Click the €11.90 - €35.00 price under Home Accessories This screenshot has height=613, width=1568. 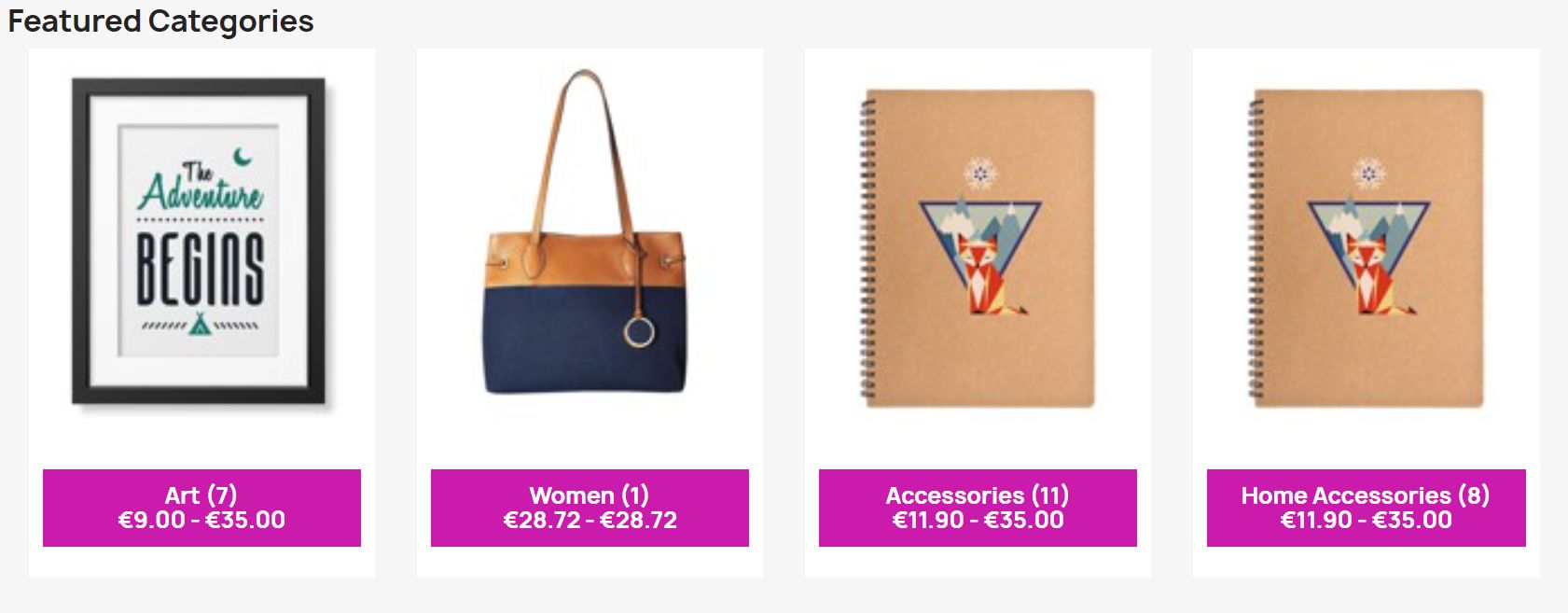point(1366,521)
